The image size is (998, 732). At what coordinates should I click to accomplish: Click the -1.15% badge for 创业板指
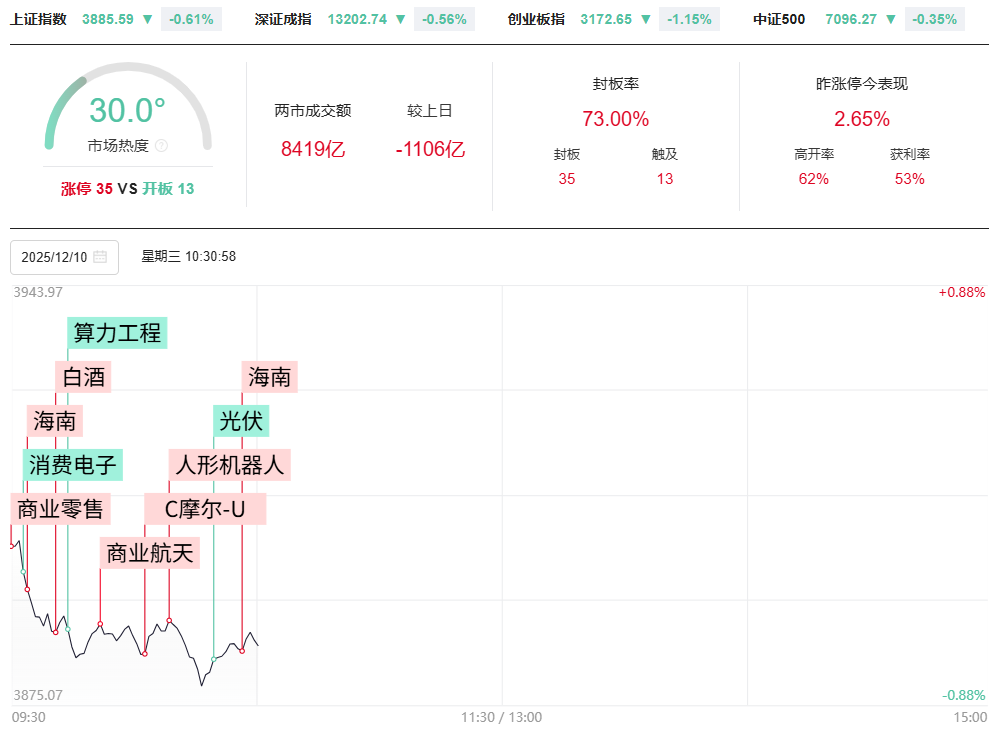[689, 19]
